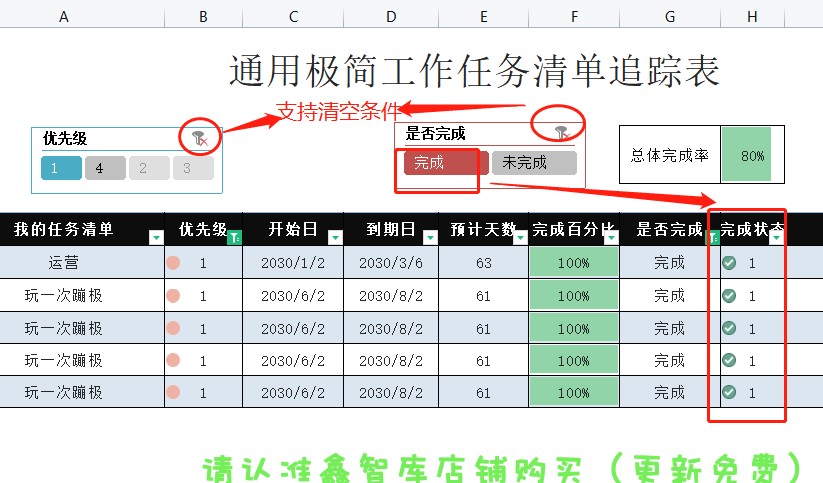Select the 63 estimated days cell
The width and height of the screenshot is (823, 483).
tap(483, 262)
